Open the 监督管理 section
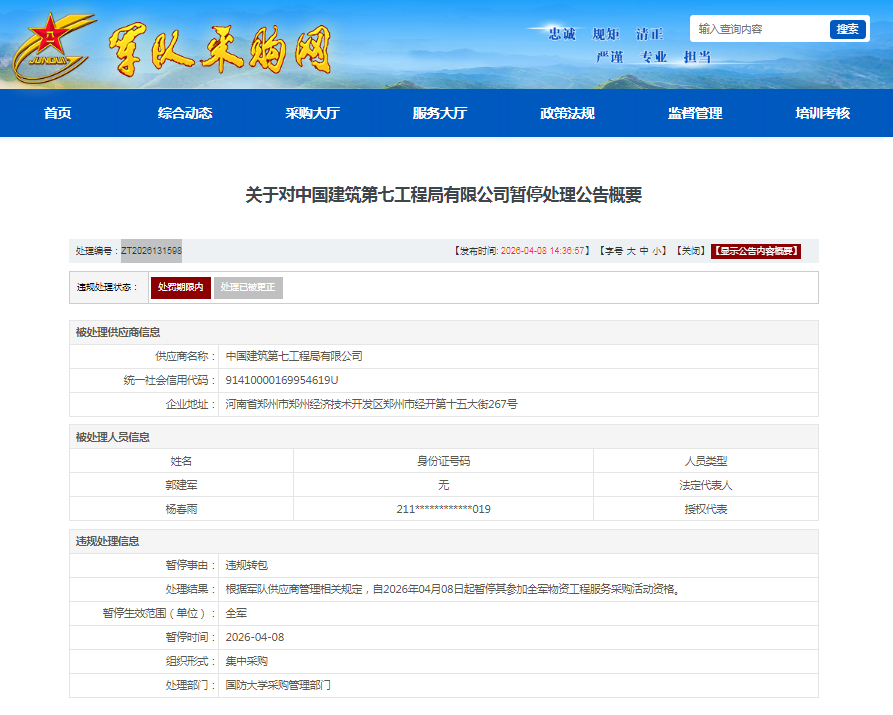 pyautogui.click(x=695, y=113)
